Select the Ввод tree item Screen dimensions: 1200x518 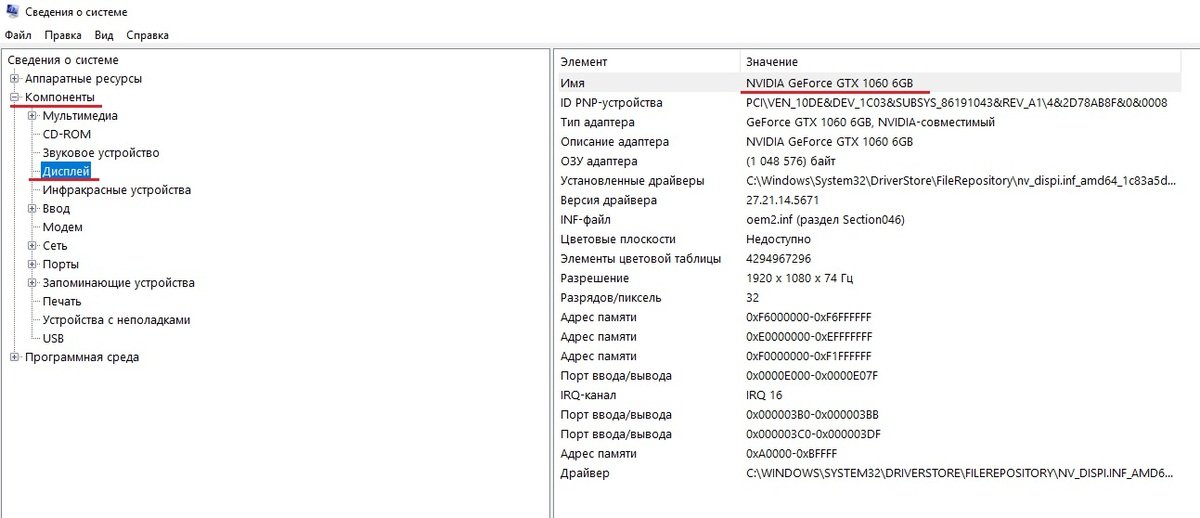[56, 209]
